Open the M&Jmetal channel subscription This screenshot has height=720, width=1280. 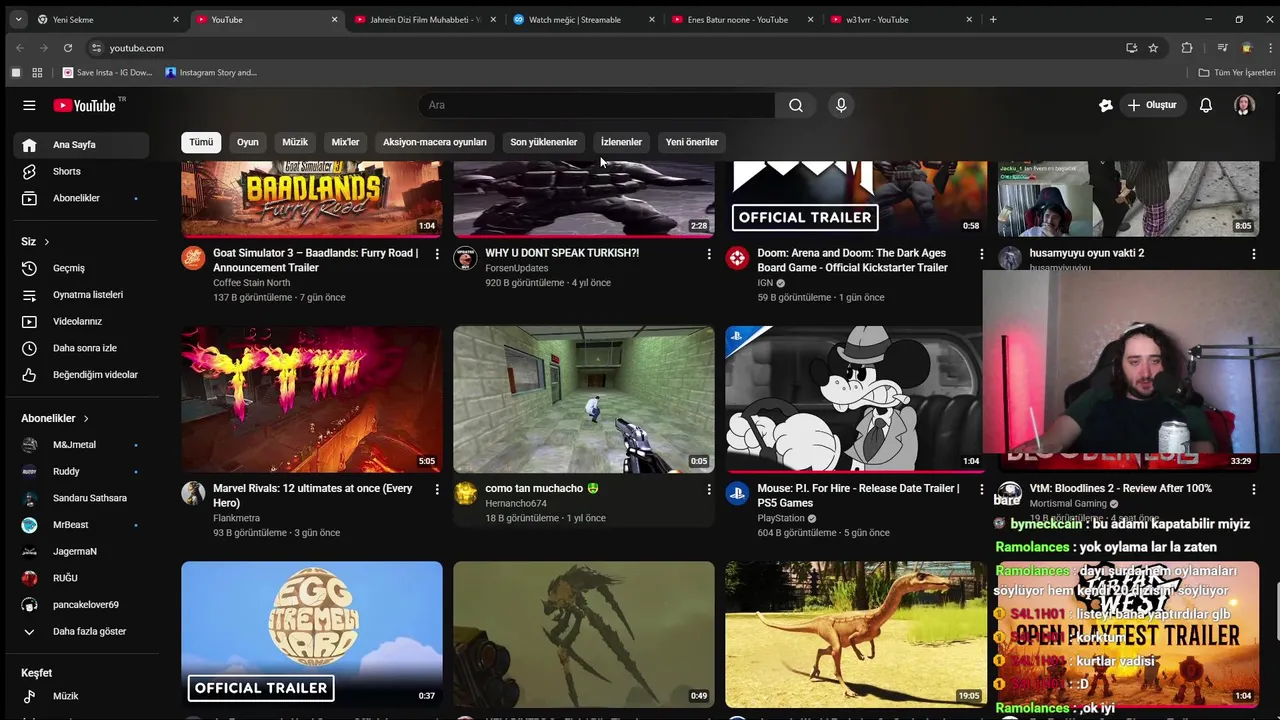pyautogui.click(x=81, y=445)
